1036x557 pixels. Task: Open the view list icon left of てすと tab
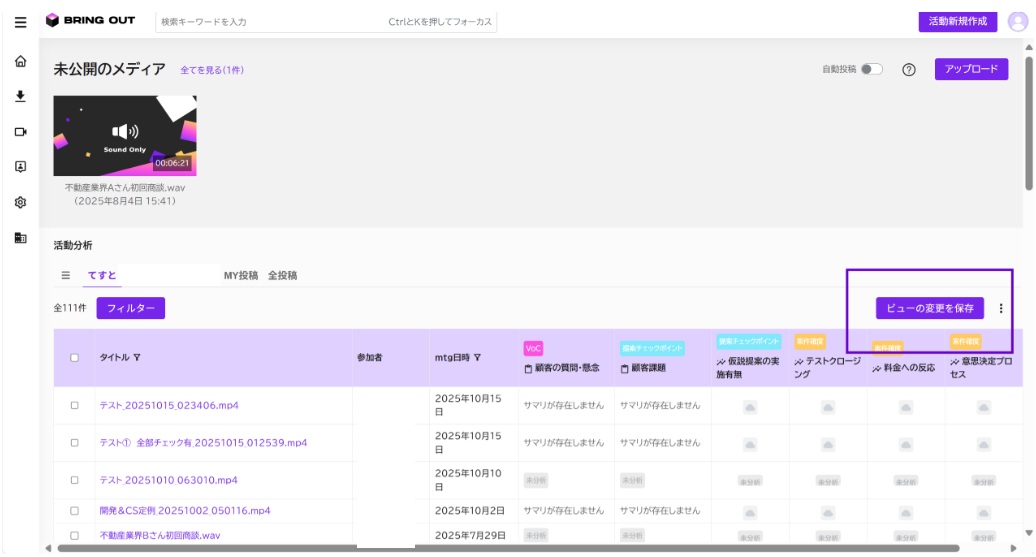pos(65,275)
